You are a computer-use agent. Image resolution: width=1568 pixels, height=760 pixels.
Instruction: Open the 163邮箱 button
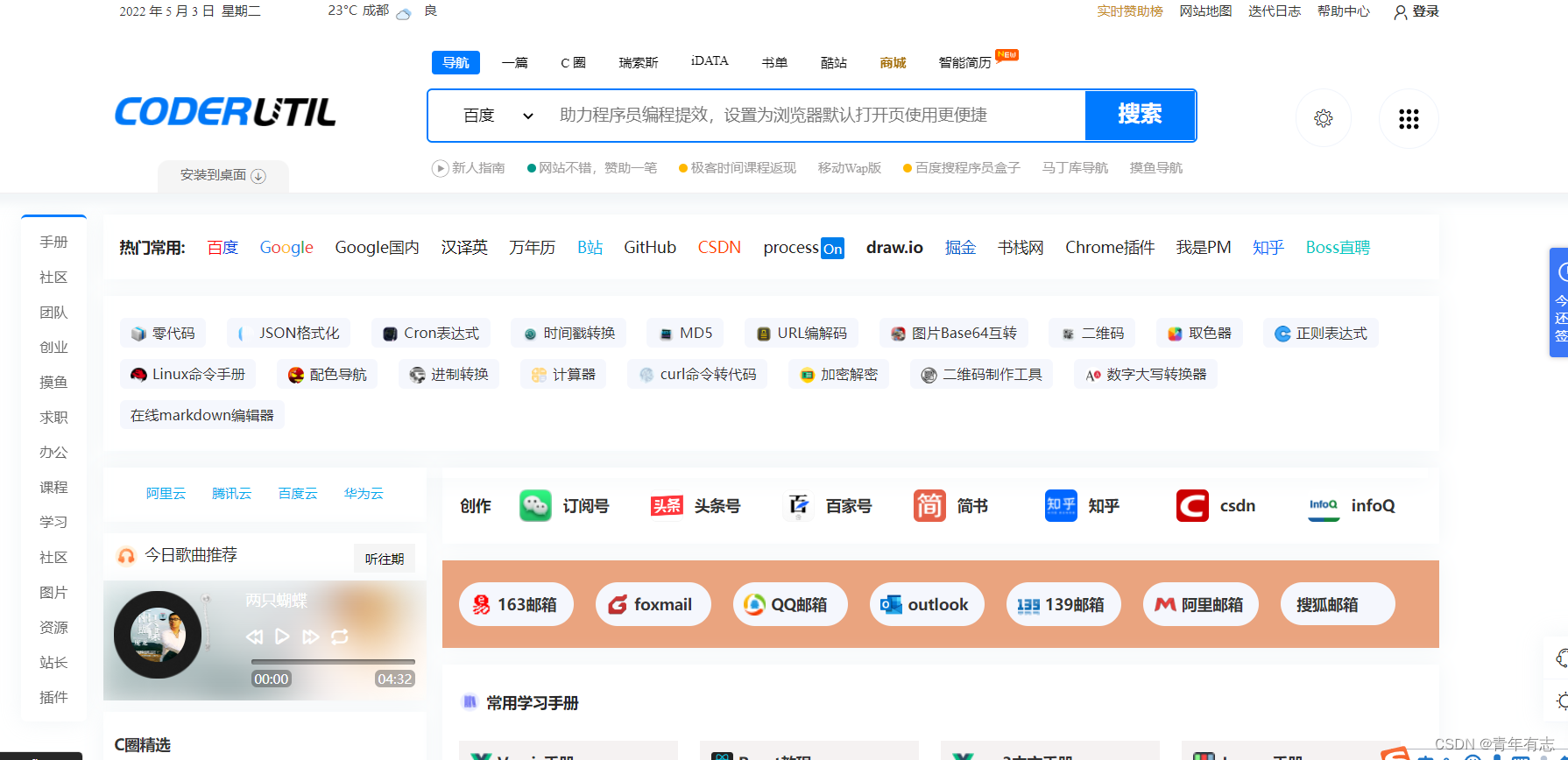click(x=516, y=604)
